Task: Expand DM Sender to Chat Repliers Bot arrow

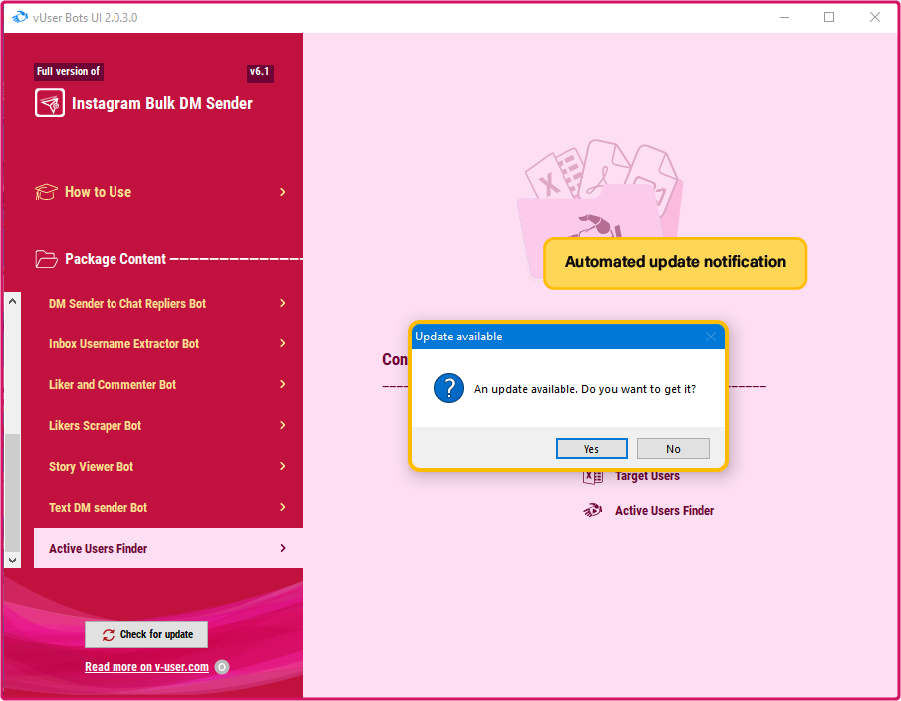Action: click(283, 303)
